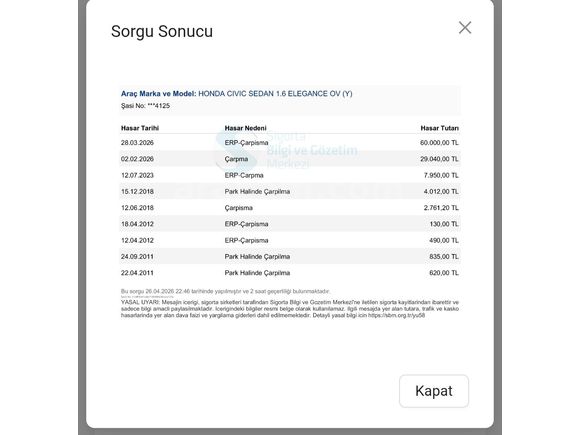Close the Sorgu Sonucu dialog with the X

click(465, 28)
